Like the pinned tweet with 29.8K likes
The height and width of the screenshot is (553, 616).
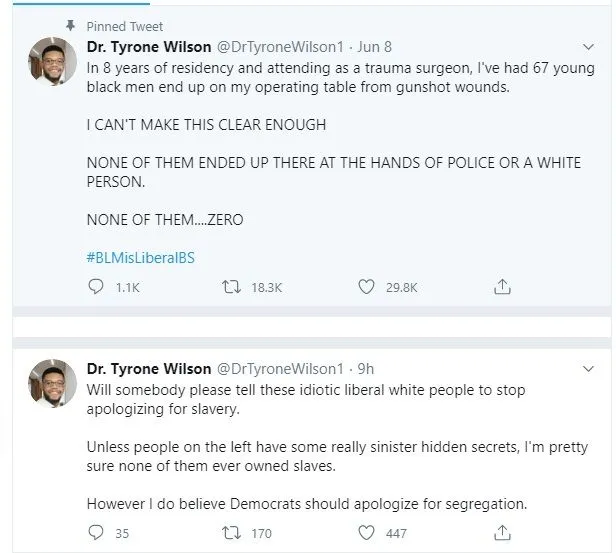366,287
